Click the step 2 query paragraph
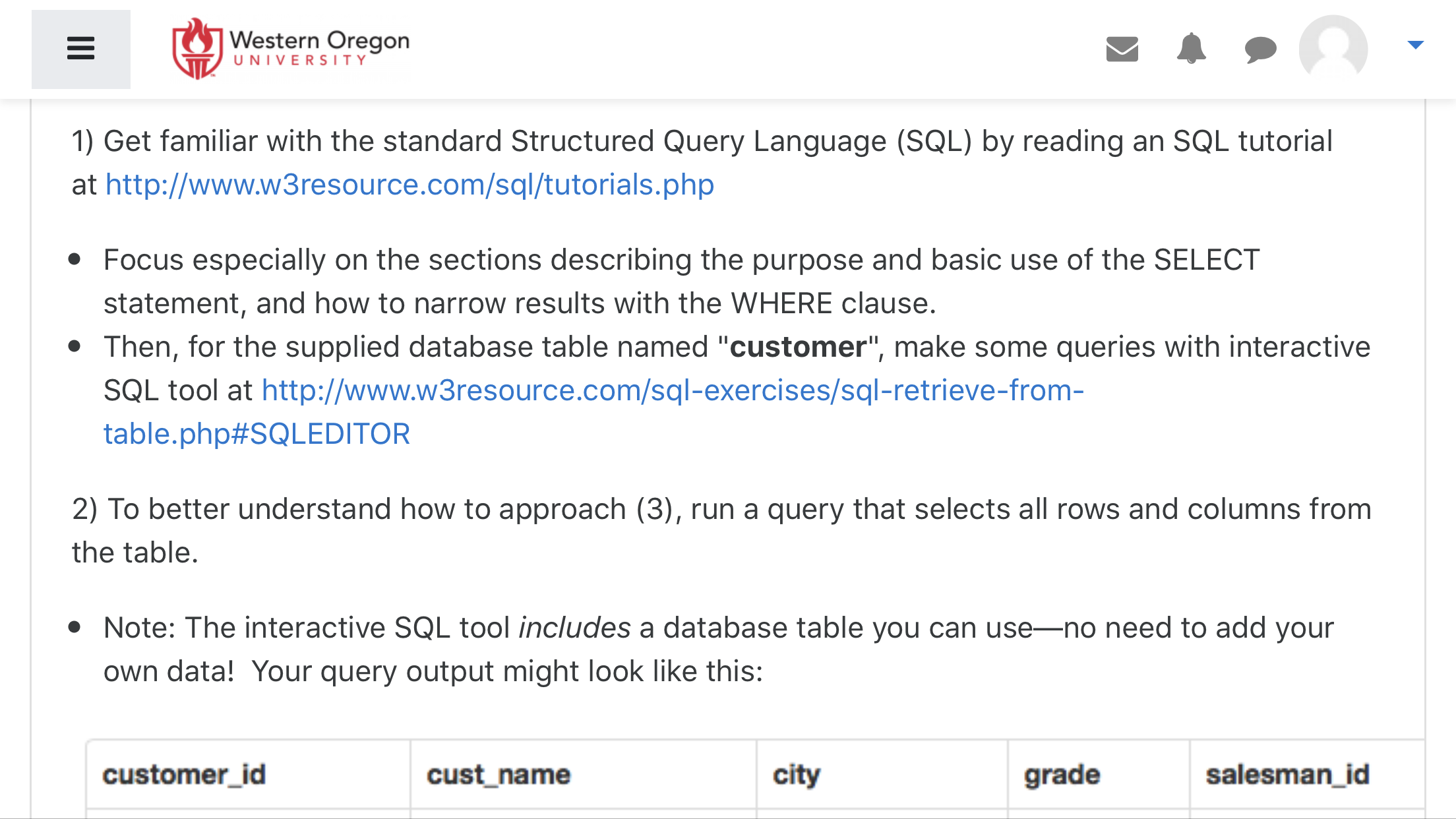Screen dimensions: 1456x819 pyautogui.click(x=721, y=531)
